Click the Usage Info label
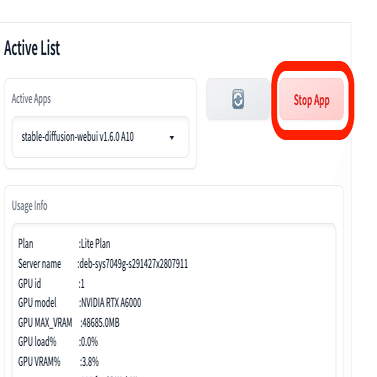The width and height of the screenshot is (377, 377). pyautogui.click(x=29, y=206)
